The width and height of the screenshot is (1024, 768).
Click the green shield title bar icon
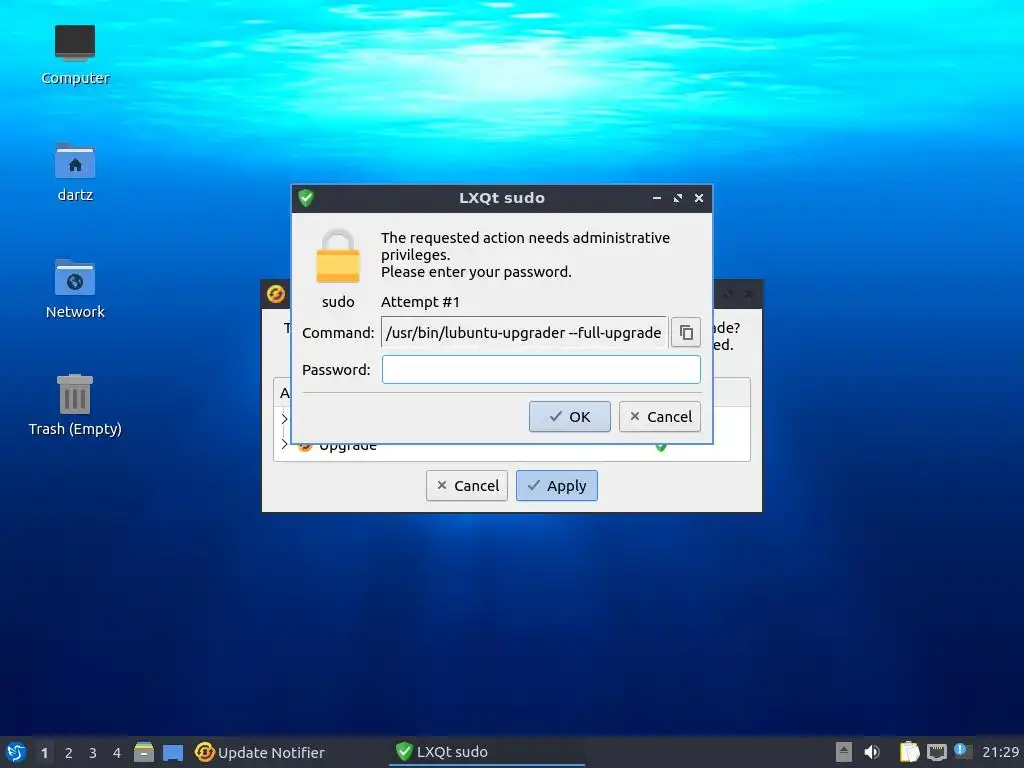pyautogui.click(x=306, y=198)
